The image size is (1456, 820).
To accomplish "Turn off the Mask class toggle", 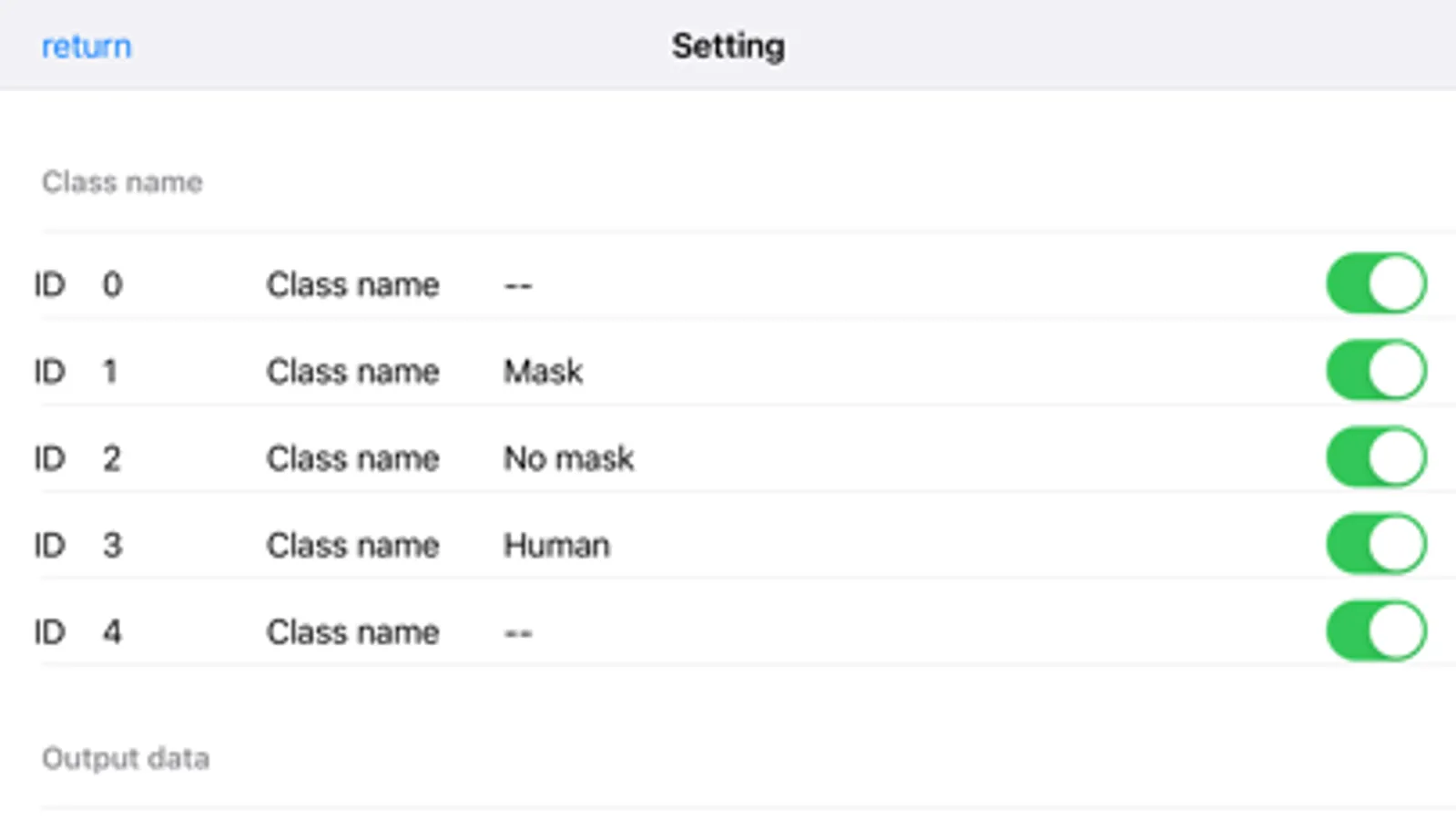I will point(1375,371).
